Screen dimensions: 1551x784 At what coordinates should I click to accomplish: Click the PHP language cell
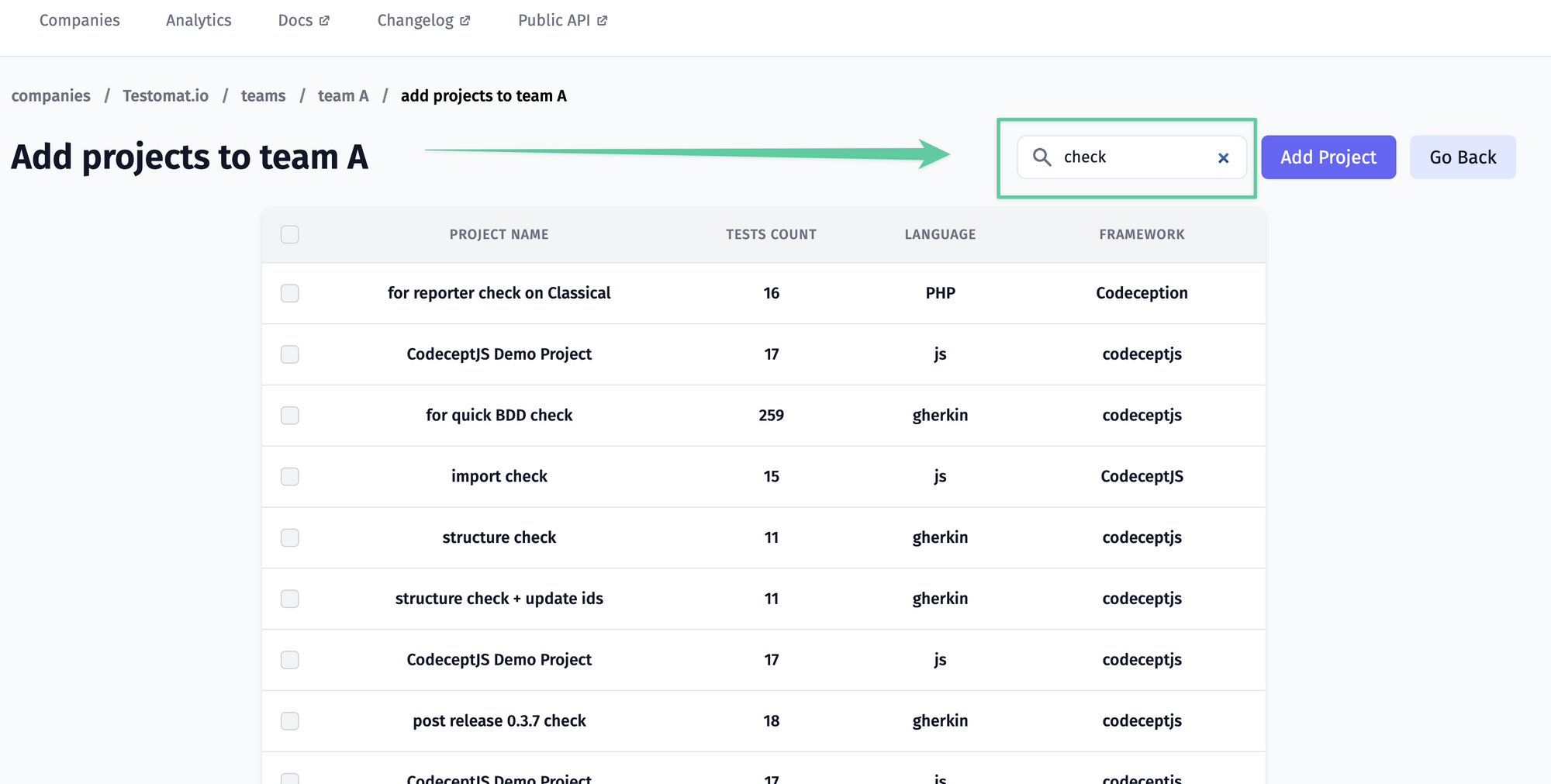(940, 293)
